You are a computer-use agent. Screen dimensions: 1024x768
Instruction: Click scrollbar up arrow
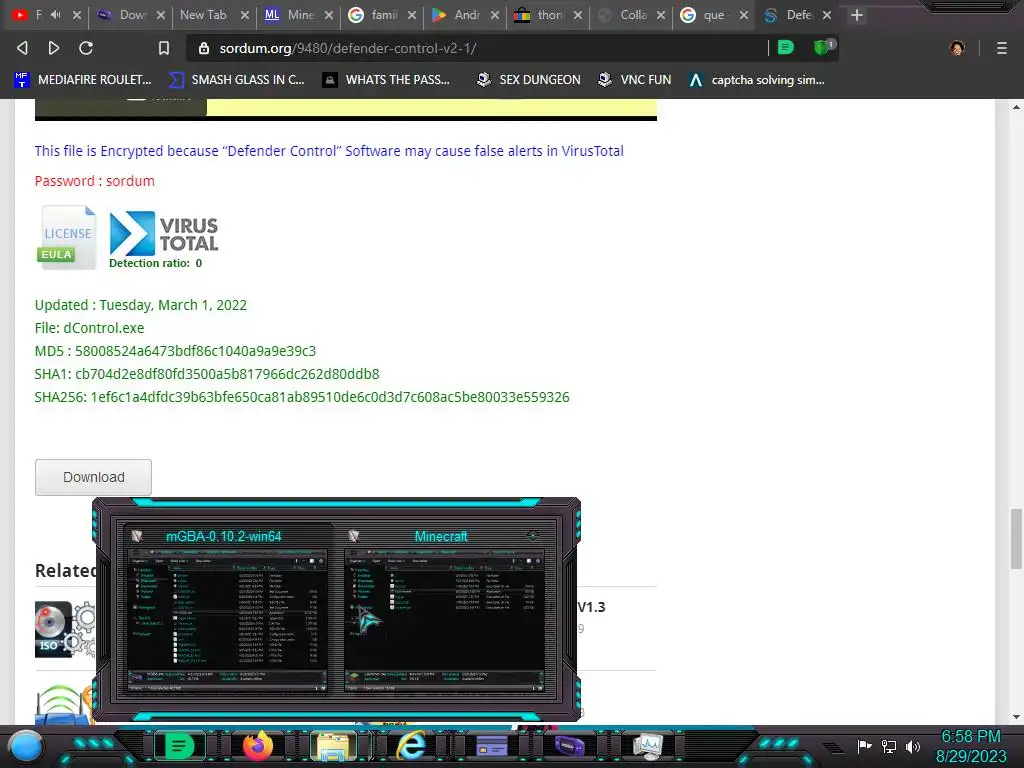point(1016,106)
